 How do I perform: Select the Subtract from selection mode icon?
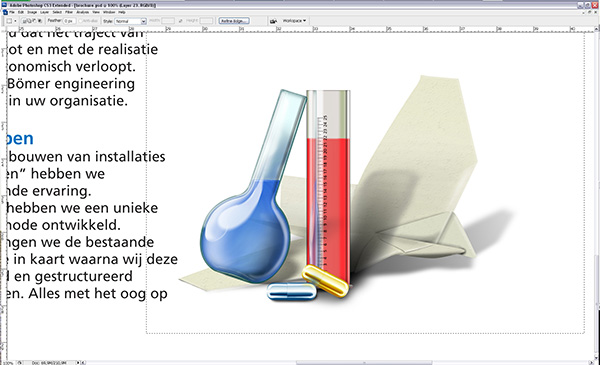(x=34, y=21)
